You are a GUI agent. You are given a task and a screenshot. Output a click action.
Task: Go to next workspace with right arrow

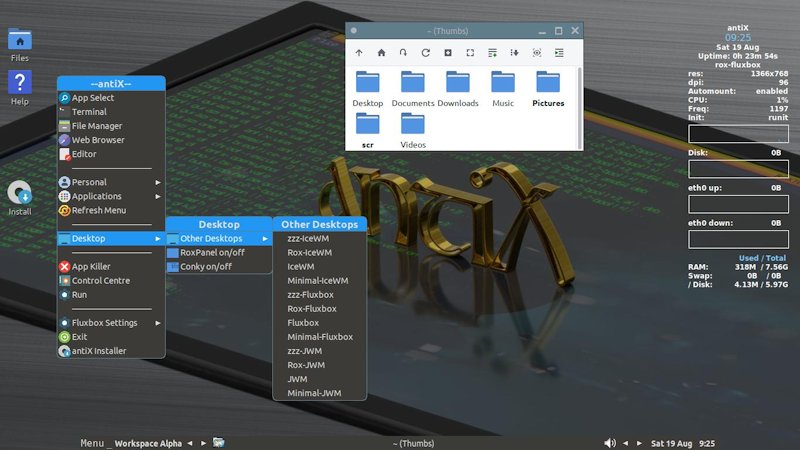click(203, 443)
